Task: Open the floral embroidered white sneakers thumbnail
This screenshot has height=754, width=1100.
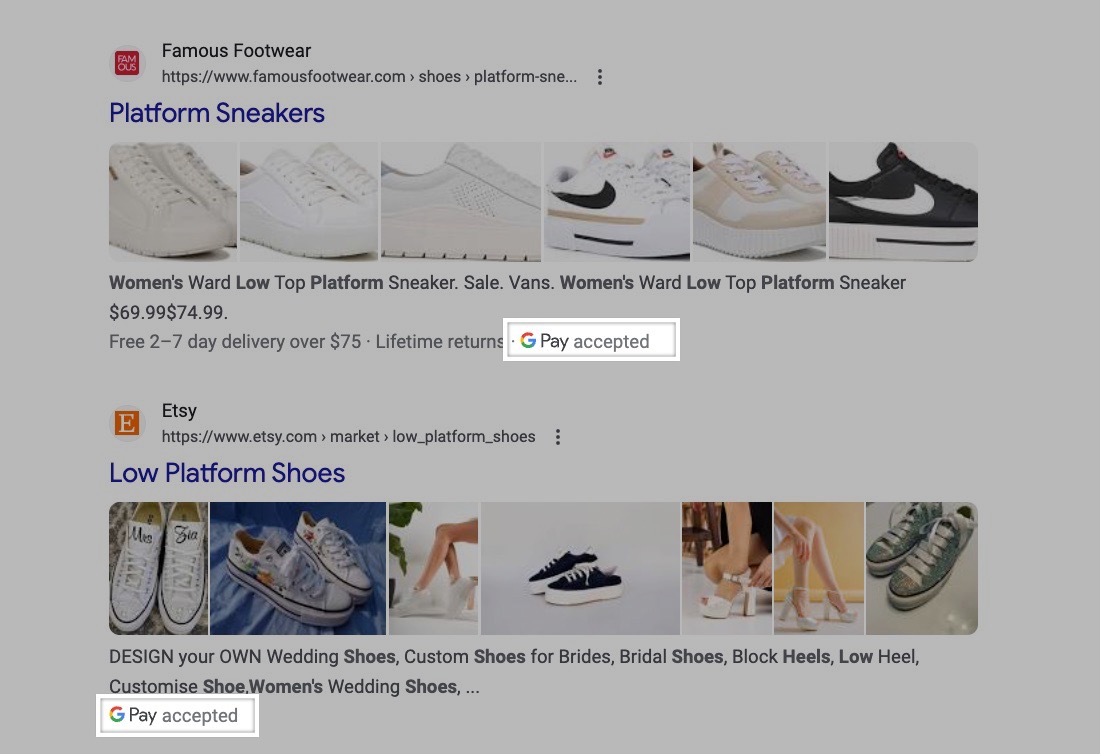Action: [x=298, y=568]
